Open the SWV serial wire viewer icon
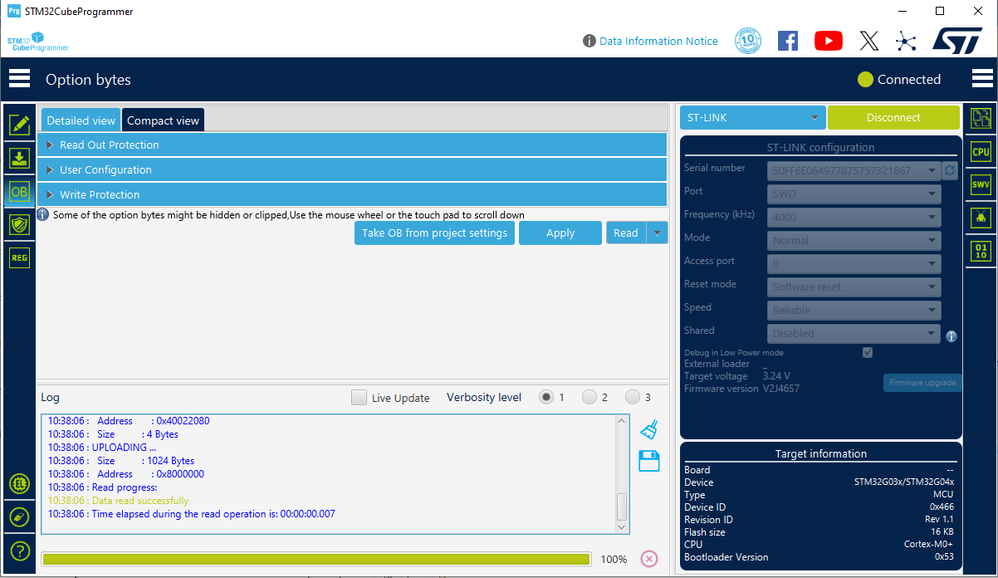Viewport: 998px width, 578px height. (x=981, y=185)
